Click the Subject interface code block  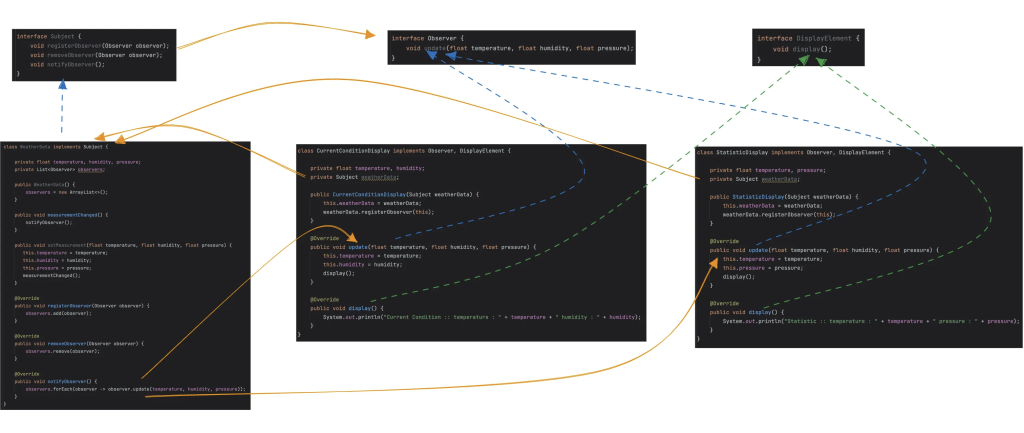tap(95, 55)
